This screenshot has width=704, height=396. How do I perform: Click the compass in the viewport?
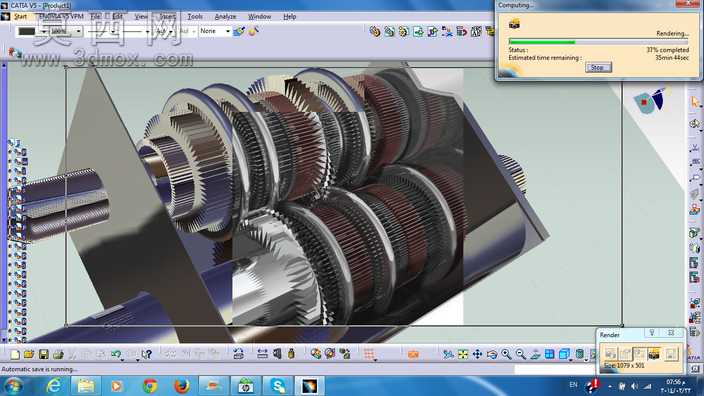(x=649, y=101)
